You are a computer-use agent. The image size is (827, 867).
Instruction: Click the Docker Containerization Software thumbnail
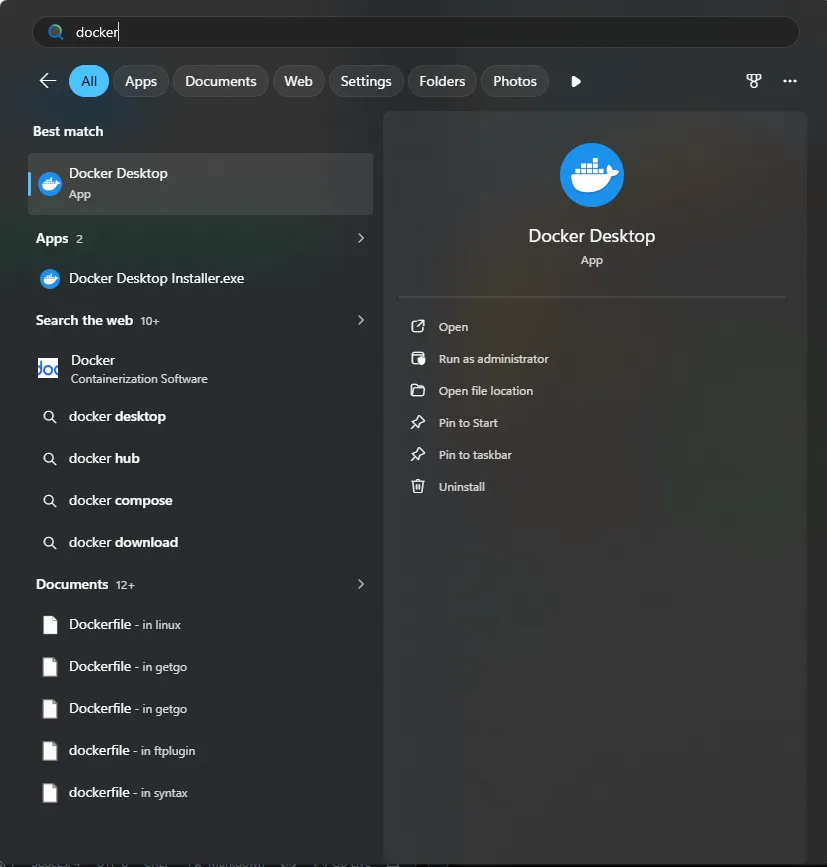[48, 368]
